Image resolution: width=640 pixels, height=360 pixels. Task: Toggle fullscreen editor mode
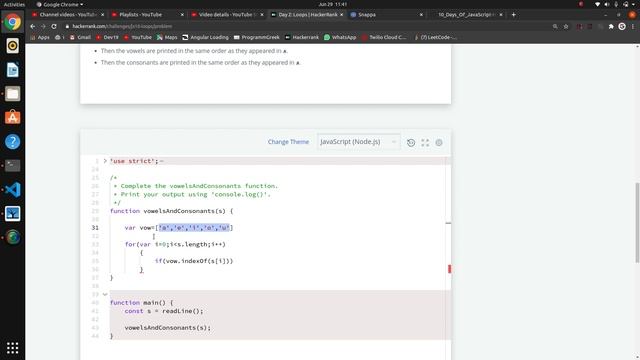[x=425, y=142]
